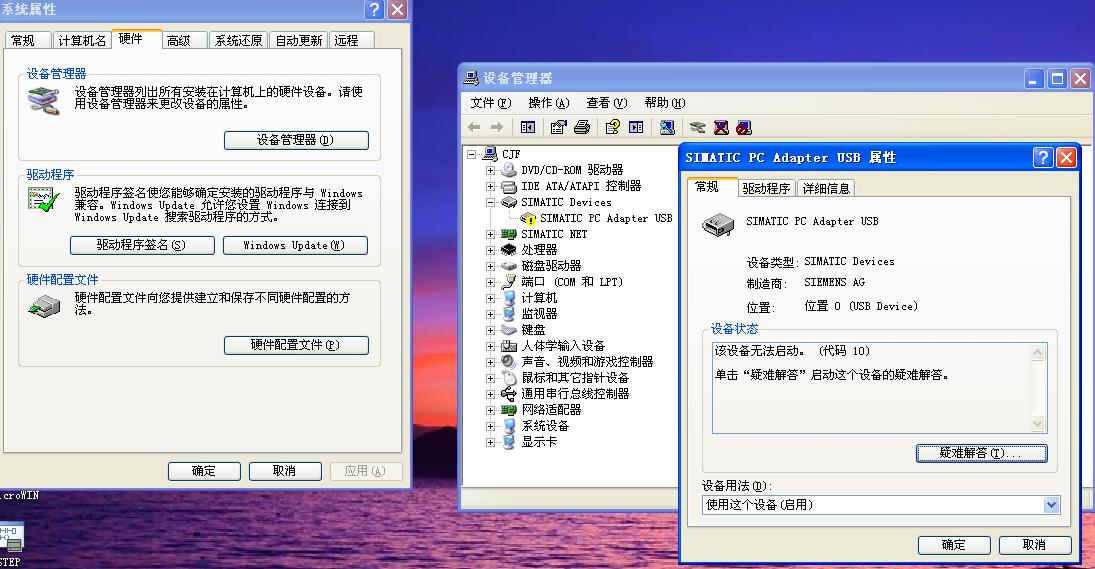
Task: Open the device usage dropdown
Action: [1051, 505]
